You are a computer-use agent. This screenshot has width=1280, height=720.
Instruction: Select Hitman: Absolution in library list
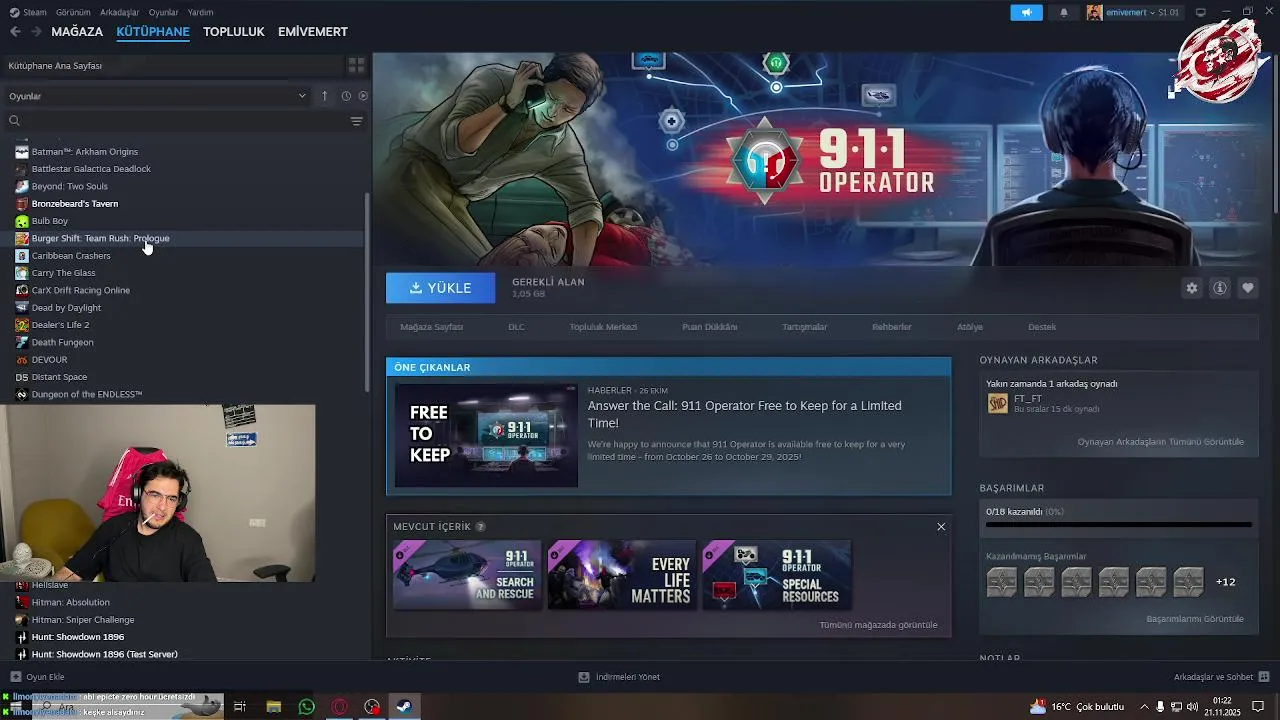tap(70, 602)
